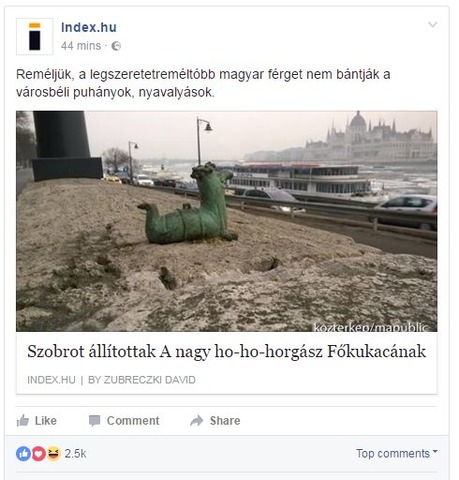This screenshot has width=459, height=480.
Task: Open the Index.hu page name link
Action: (89, 27)
